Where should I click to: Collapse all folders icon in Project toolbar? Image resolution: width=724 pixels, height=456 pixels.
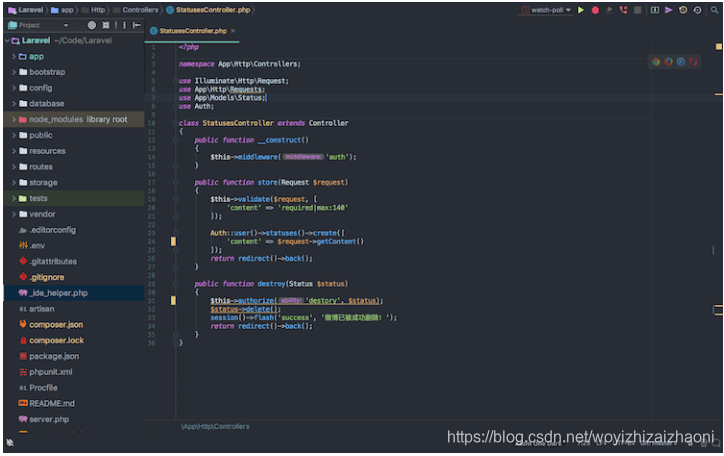pos(106,25)
